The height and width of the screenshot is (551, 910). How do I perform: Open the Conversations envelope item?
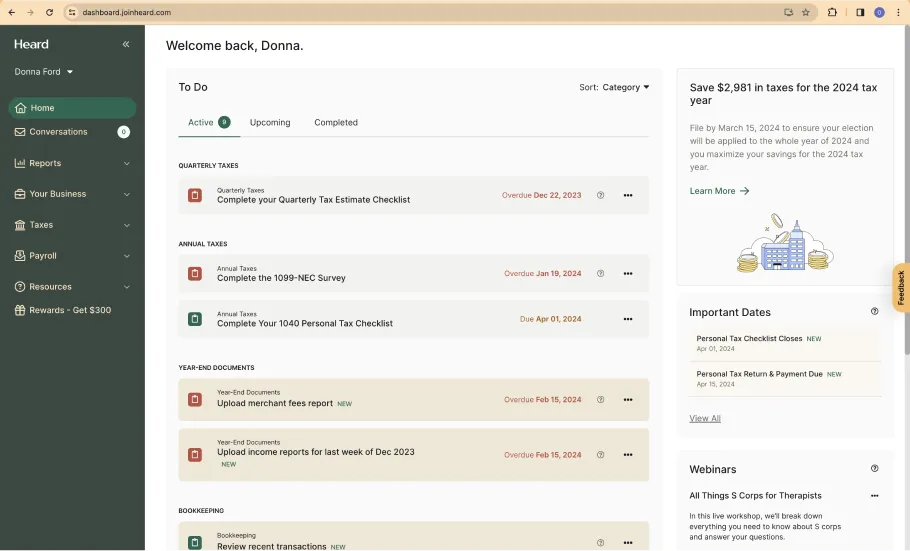coord(72,132)
